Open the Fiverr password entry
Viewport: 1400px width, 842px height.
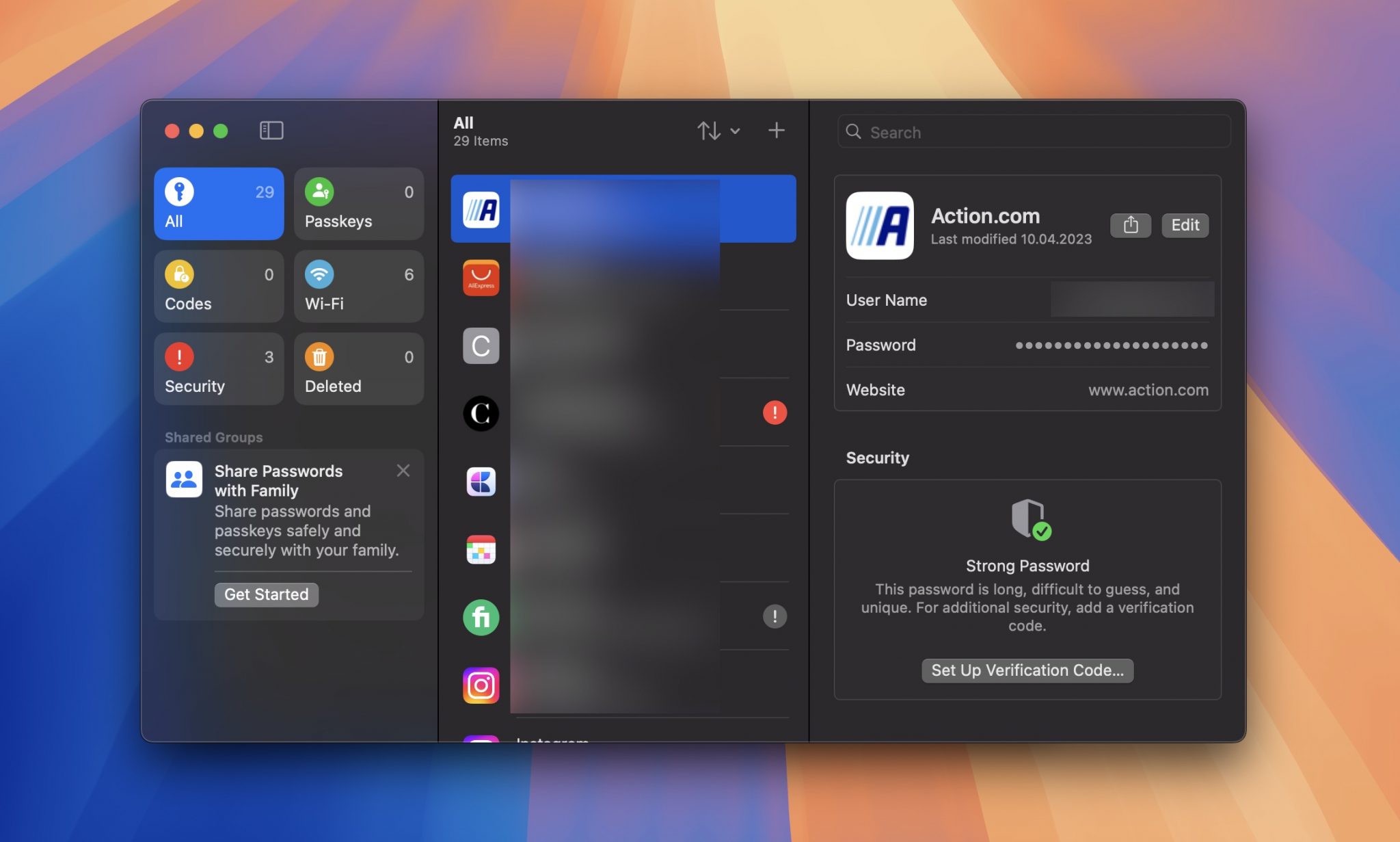pyautogui.click(x=481, y=617)
